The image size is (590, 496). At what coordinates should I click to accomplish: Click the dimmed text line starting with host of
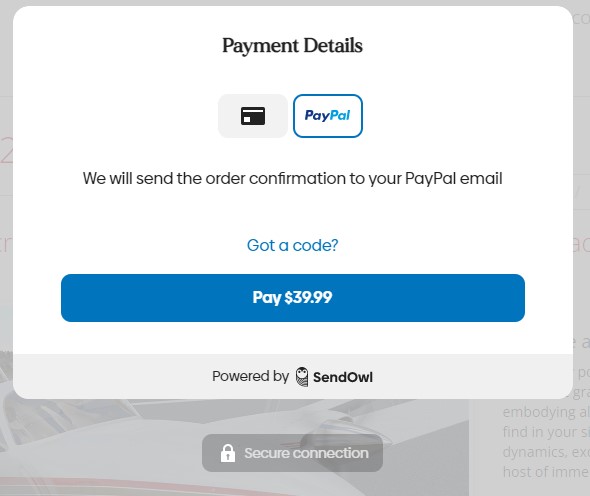(546, 472)
